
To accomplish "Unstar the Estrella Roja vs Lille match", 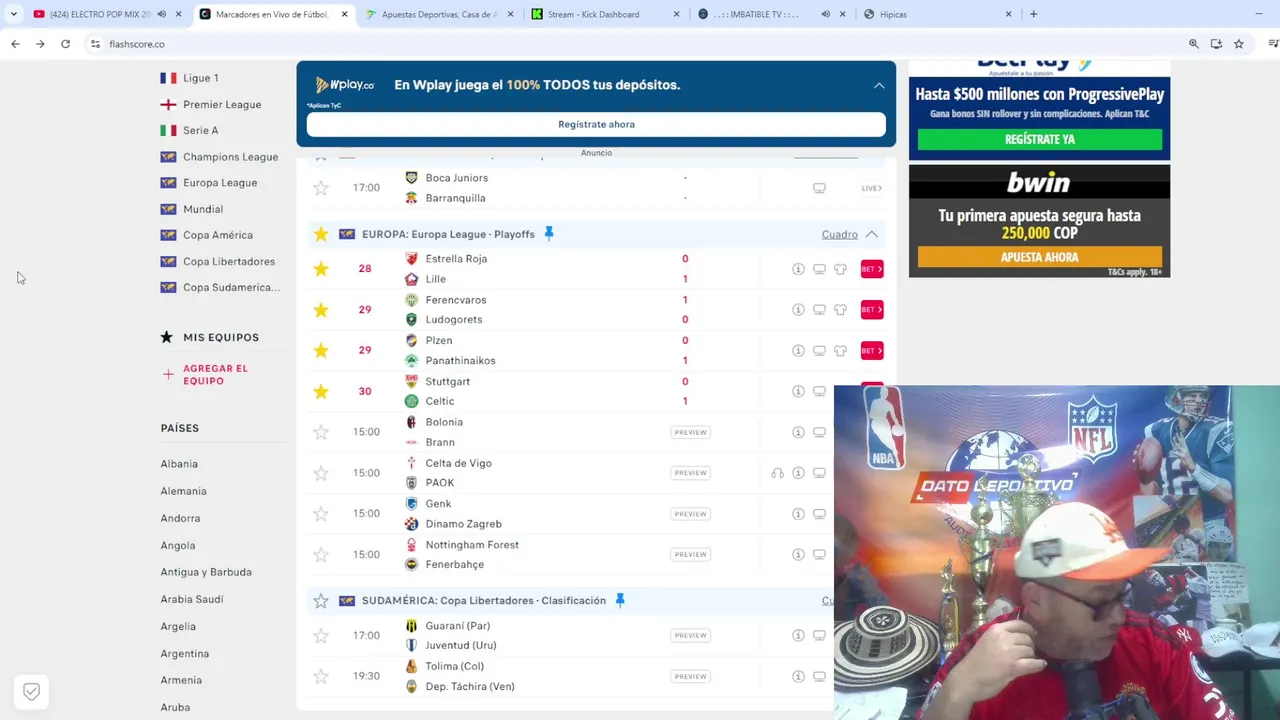I will click(320, 269).
